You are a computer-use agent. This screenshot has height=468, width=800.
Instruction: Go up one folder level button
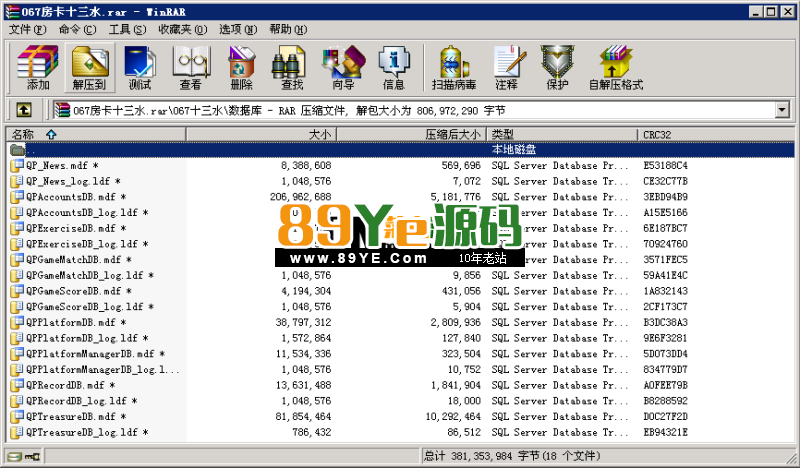[x=23, y=110]
